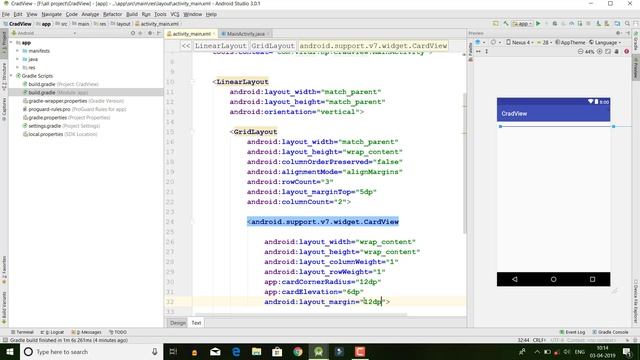Zoom in the layout preview
Screen dimensions: 640x360
[x=600, y=51]
